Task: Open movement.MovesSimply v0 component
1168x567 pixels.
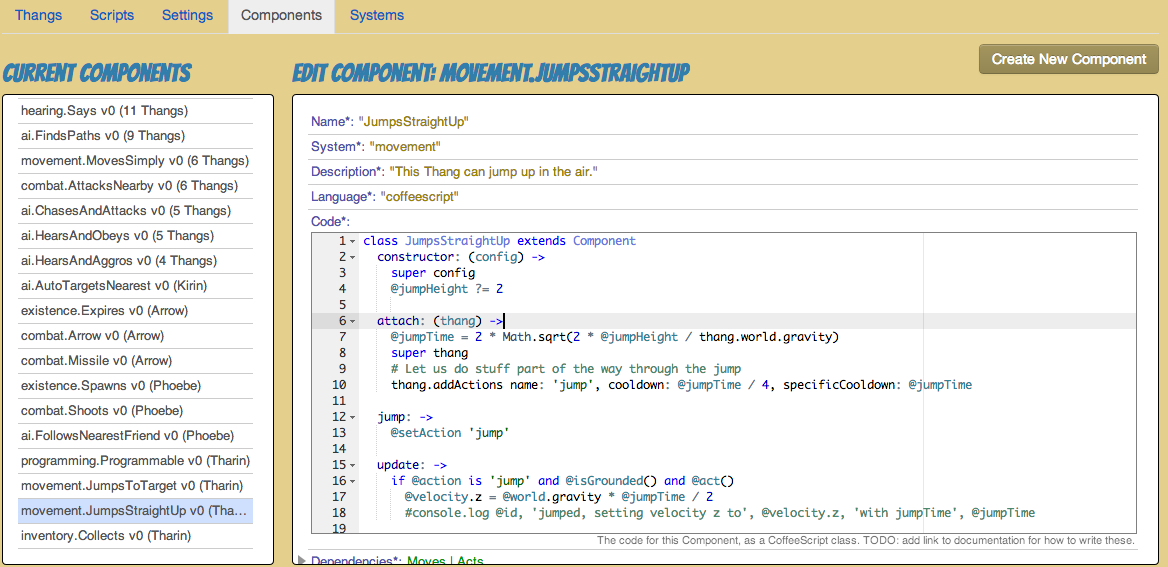Action: [136, 161]
